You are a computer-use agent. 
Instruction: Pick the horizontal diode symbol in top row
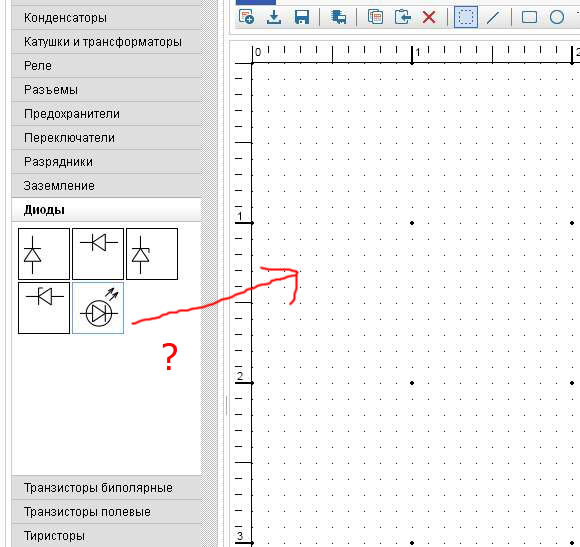coord(98,254)
